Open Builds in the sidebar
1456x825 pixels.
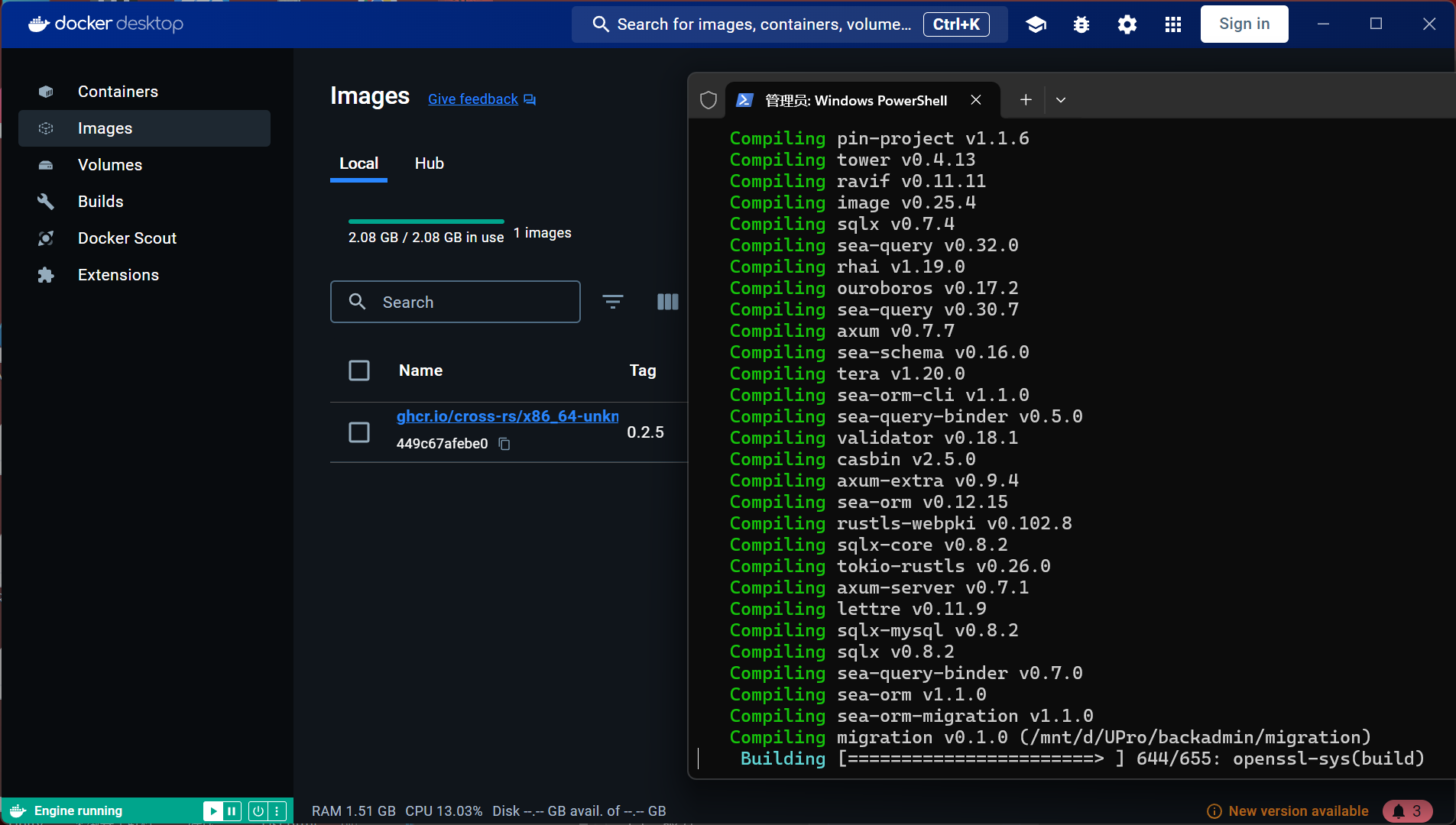tap(144, 202)
